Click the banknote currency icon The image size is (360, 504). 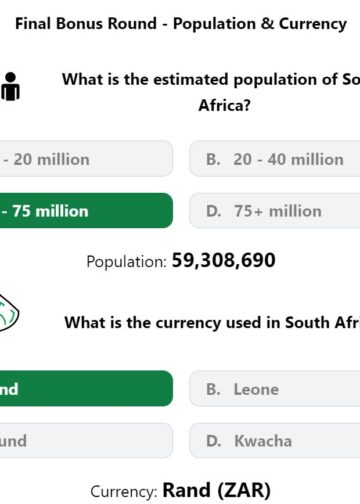(9, 312)
